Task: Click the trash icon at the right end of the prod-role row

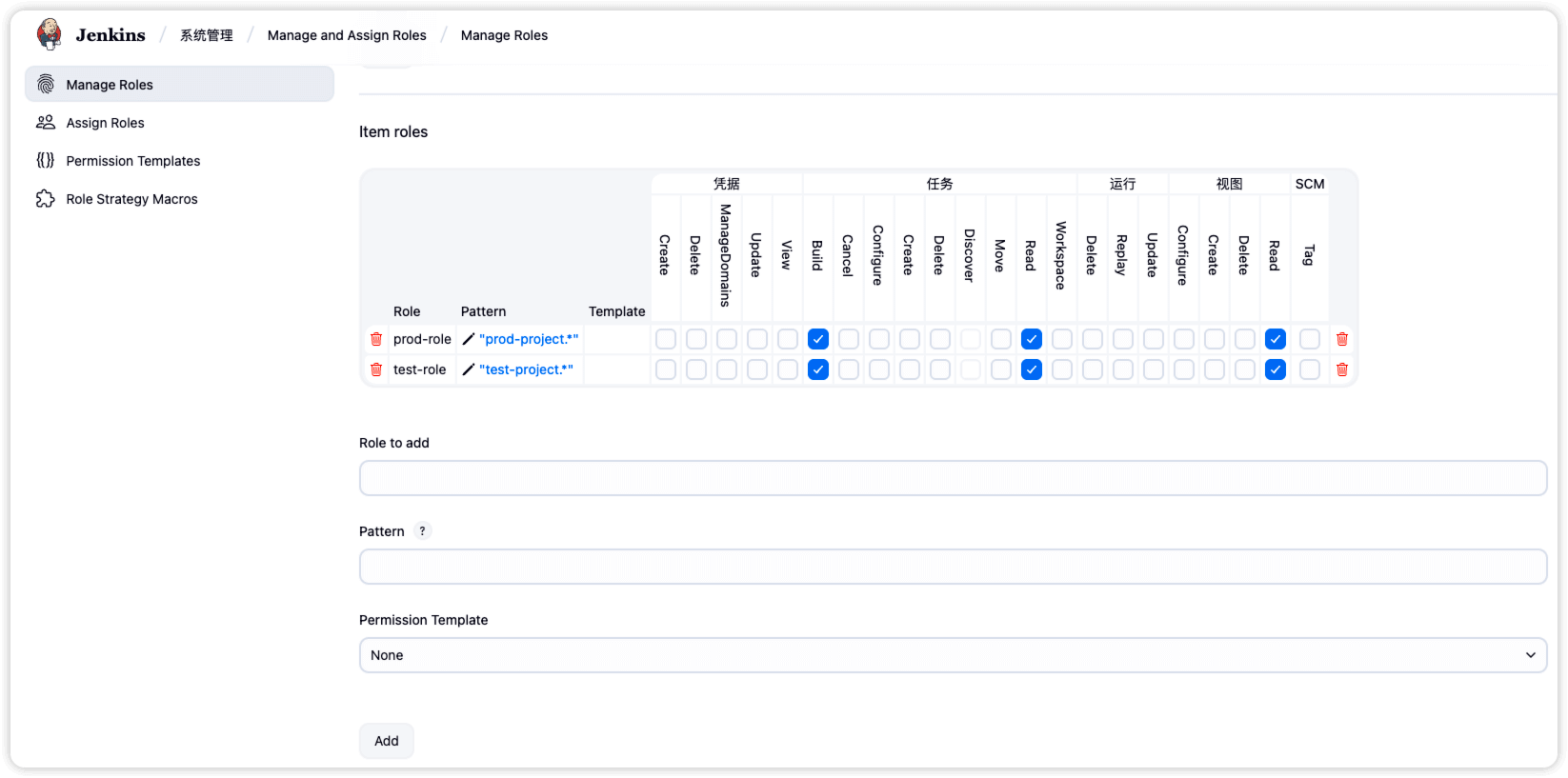Action: [1342, 339]
